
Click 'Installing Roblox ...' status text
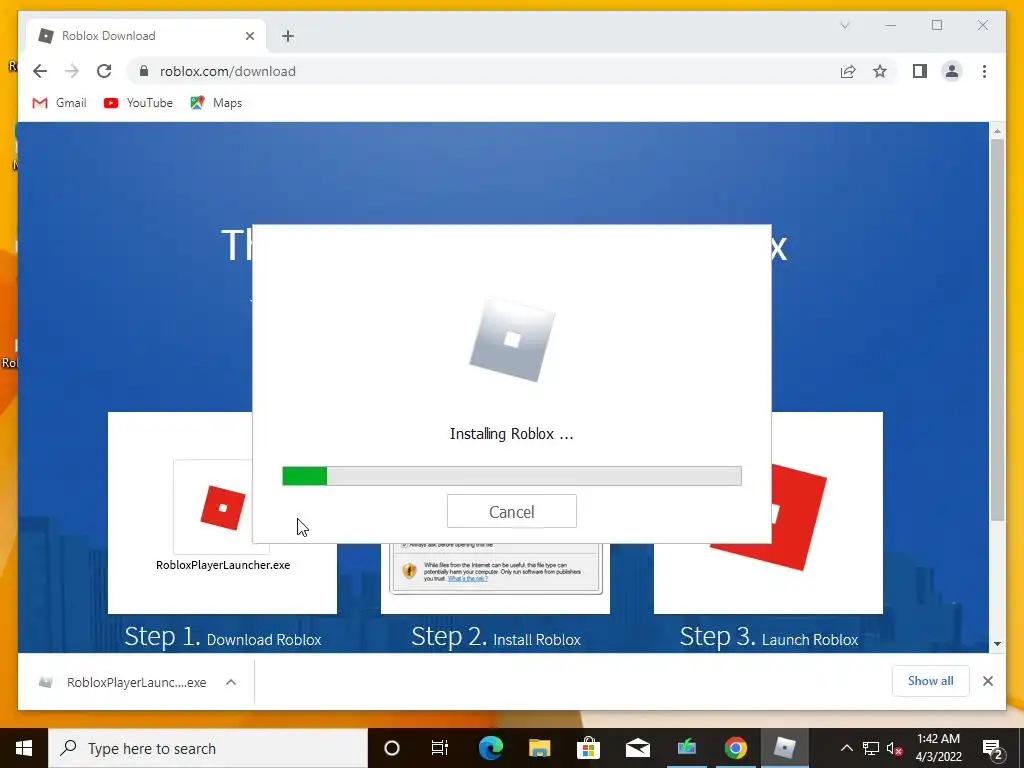(x=511, y=434)
